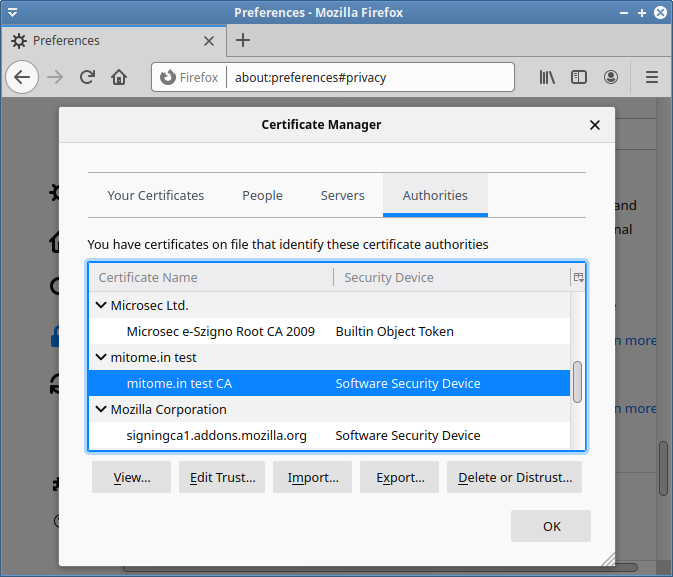Click the column picker icon in certificate list
Viewport: 673px width, 577px height.
[578, 277]
